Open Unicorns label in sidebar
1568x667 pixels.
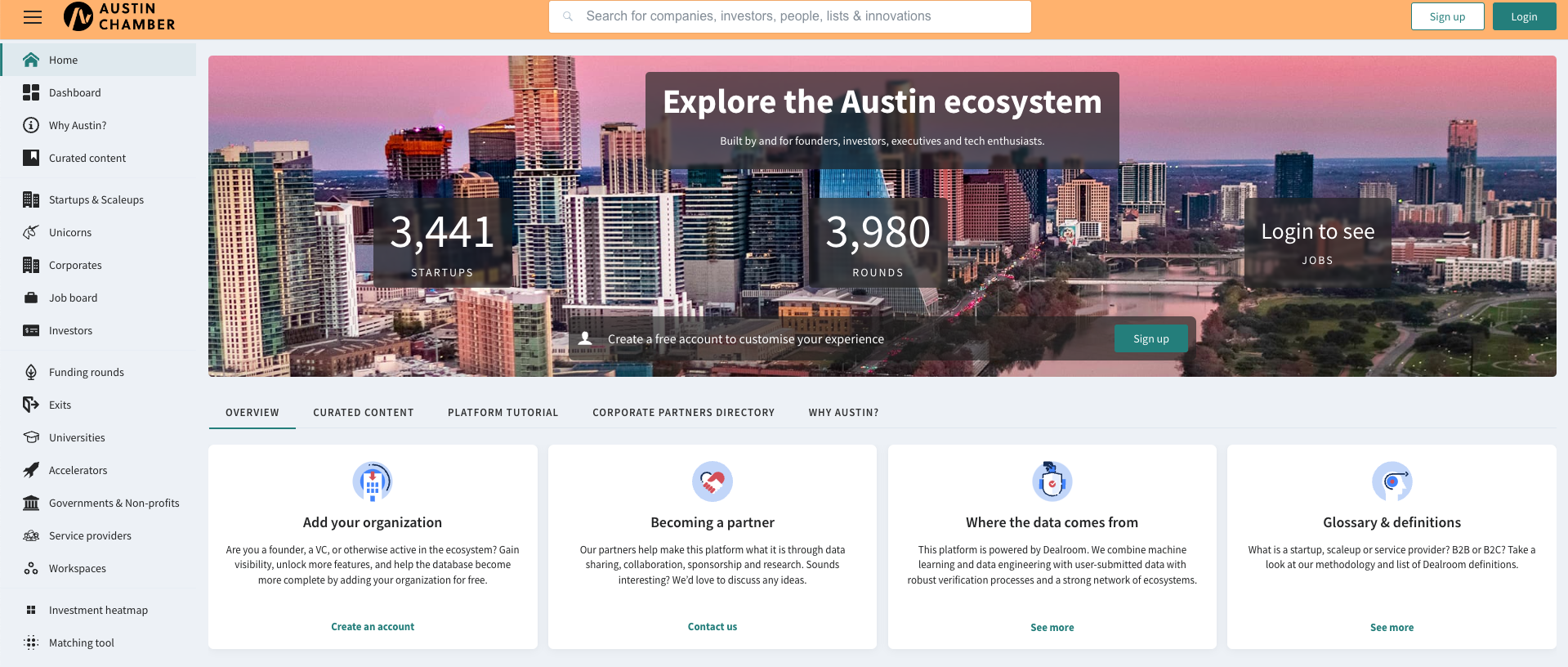(70, 232)
